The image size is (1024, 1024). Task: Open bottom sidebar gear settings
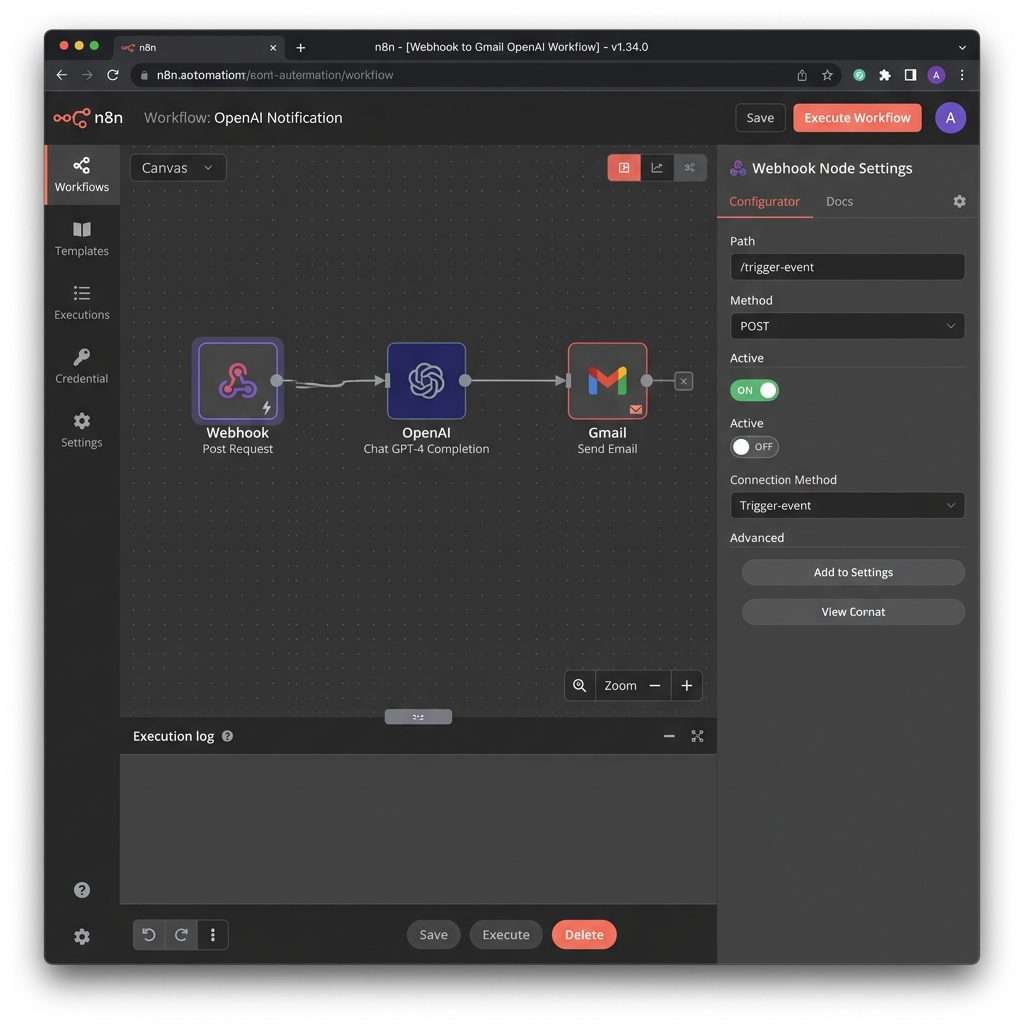pyautogui.click(x=82, y=936)
